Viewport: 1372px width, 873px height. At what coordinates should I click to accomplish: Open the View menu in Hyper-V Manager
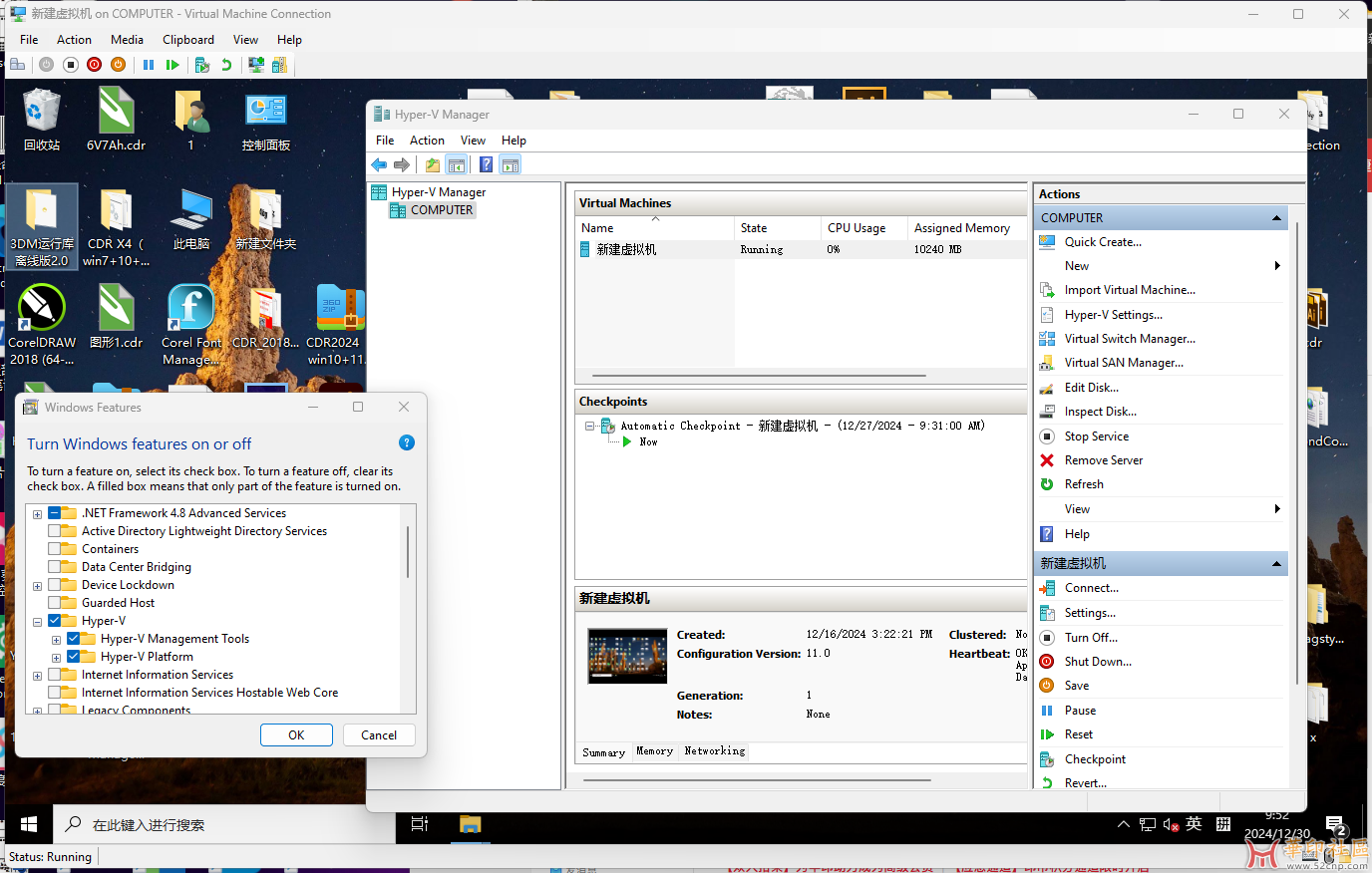(x=473, y=141)
